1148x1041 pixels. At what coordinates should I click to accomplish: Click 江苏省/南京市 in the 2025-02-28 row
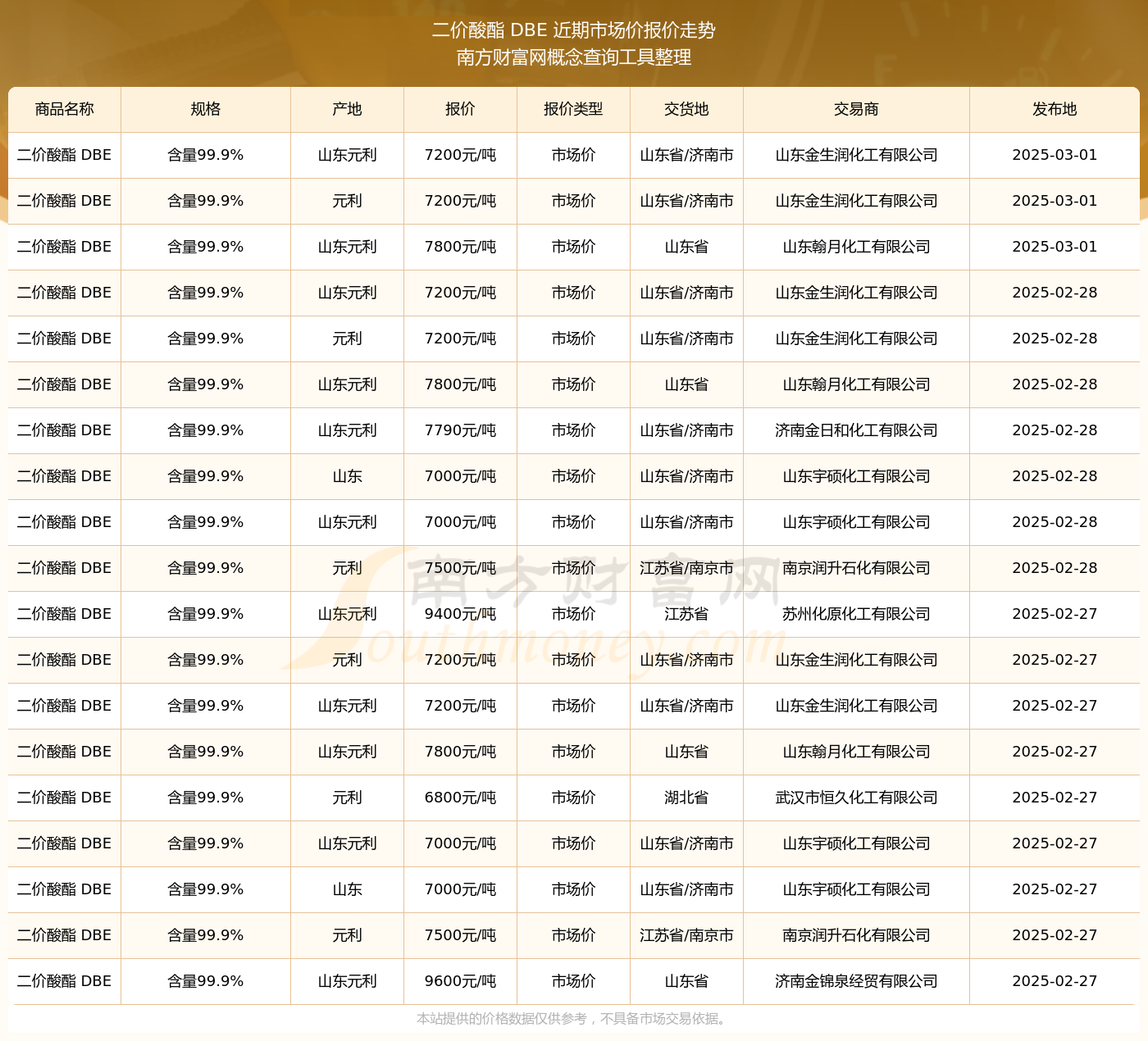pos(686,568)
